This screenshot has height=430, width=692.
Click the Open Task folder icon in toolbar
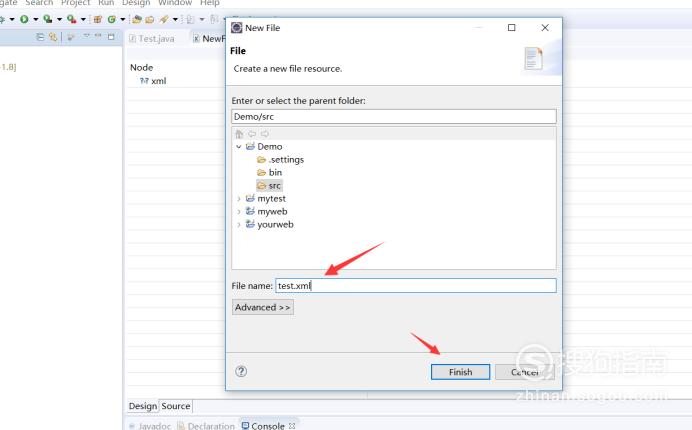pos(150,19)
